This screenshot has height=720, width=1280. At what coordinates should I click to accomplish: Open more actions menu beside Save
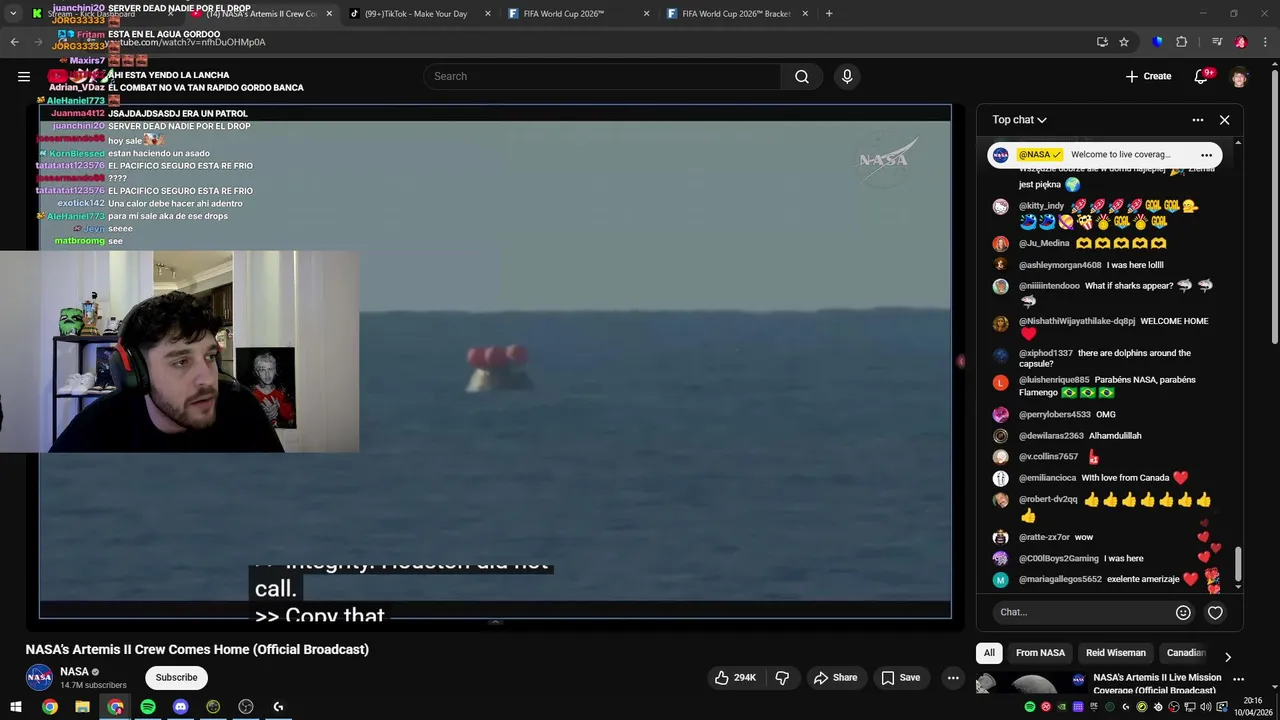pyautogui.click(x=953, y=678)
